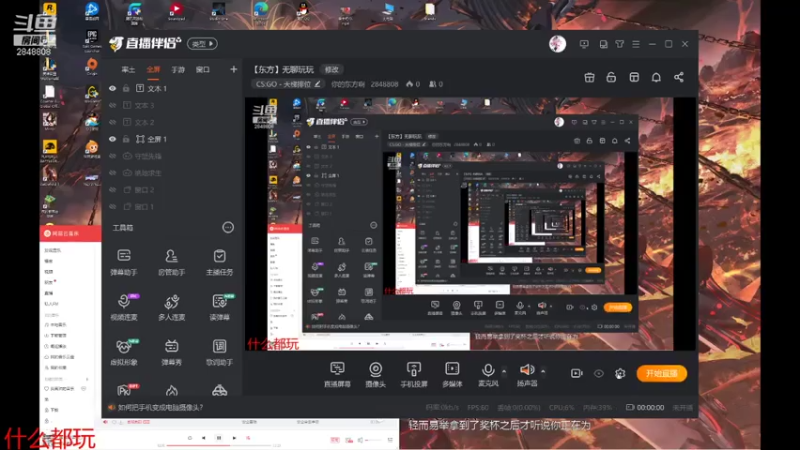Show the 绝地求生 source
Screen dimensions: 800x450
pyautogui.click(x=113, y=172)
